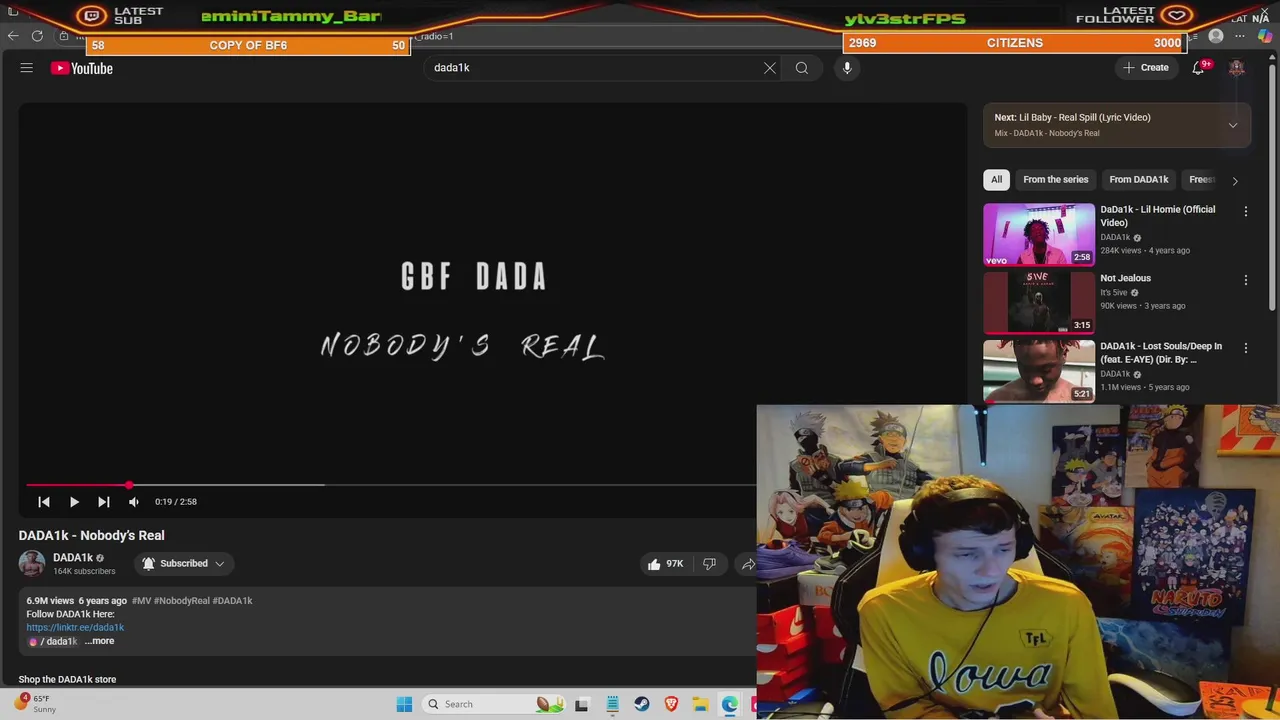Image resolution: width=1280 pixels, height=720 pixels.
Task: Open the #NobodyReal hashtag
Action: point(182,601)
